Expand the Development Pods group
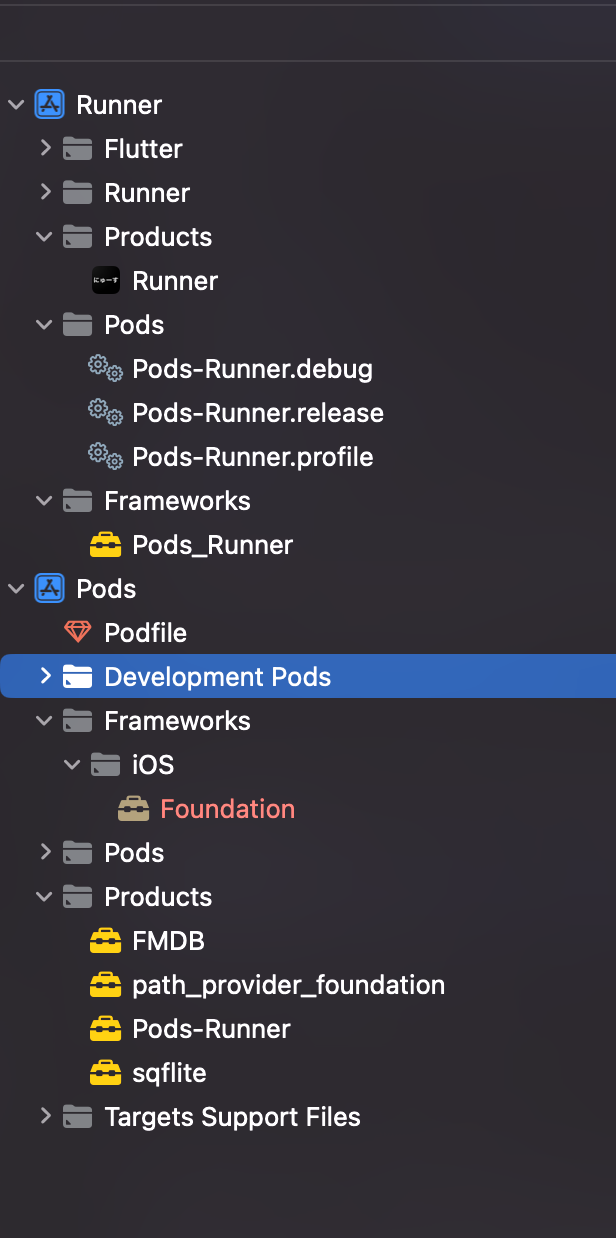 click(x=45, y=676)
